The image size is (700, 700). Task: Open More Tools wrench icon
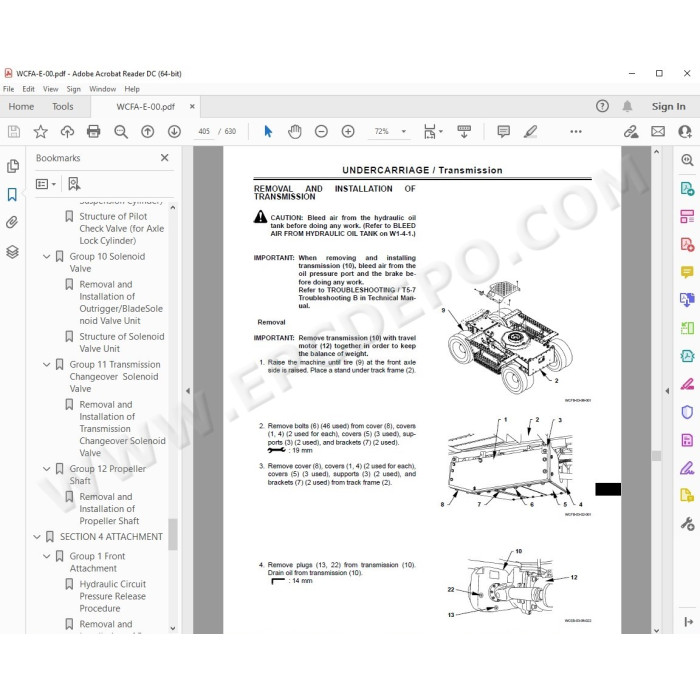click(x=687, y=523)
